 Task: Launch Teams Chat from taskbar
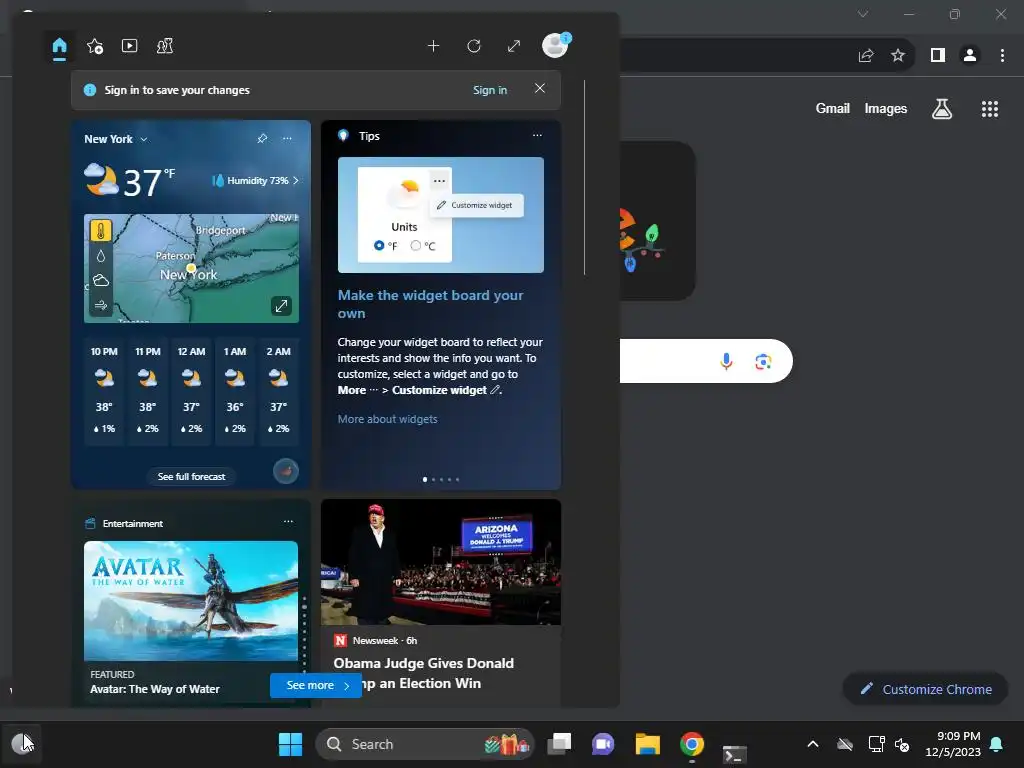(x=603, y=744)
